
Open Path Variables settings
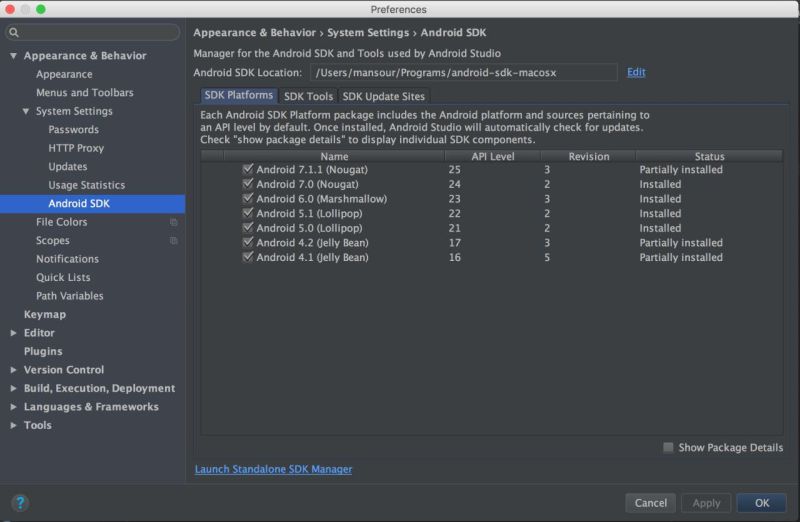click(x=69, y=295)
